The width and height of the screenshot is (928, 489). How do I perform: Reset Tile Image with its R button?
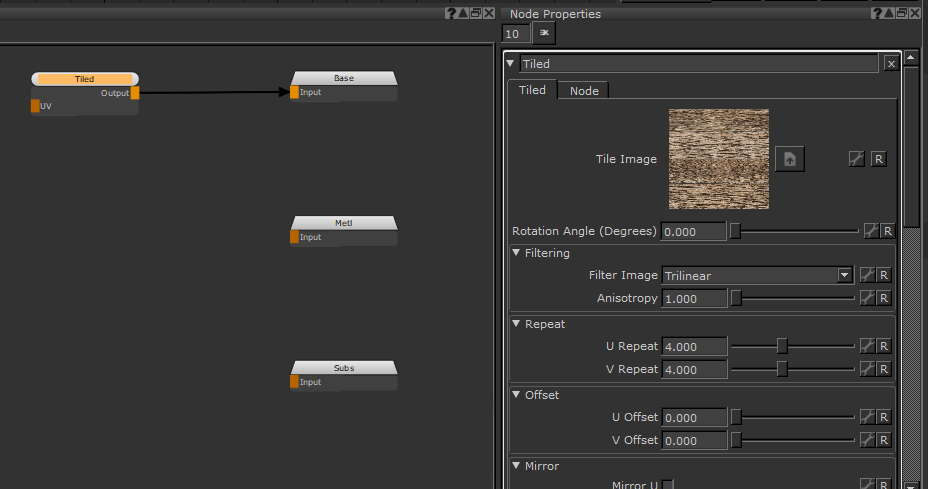(878, 159)
